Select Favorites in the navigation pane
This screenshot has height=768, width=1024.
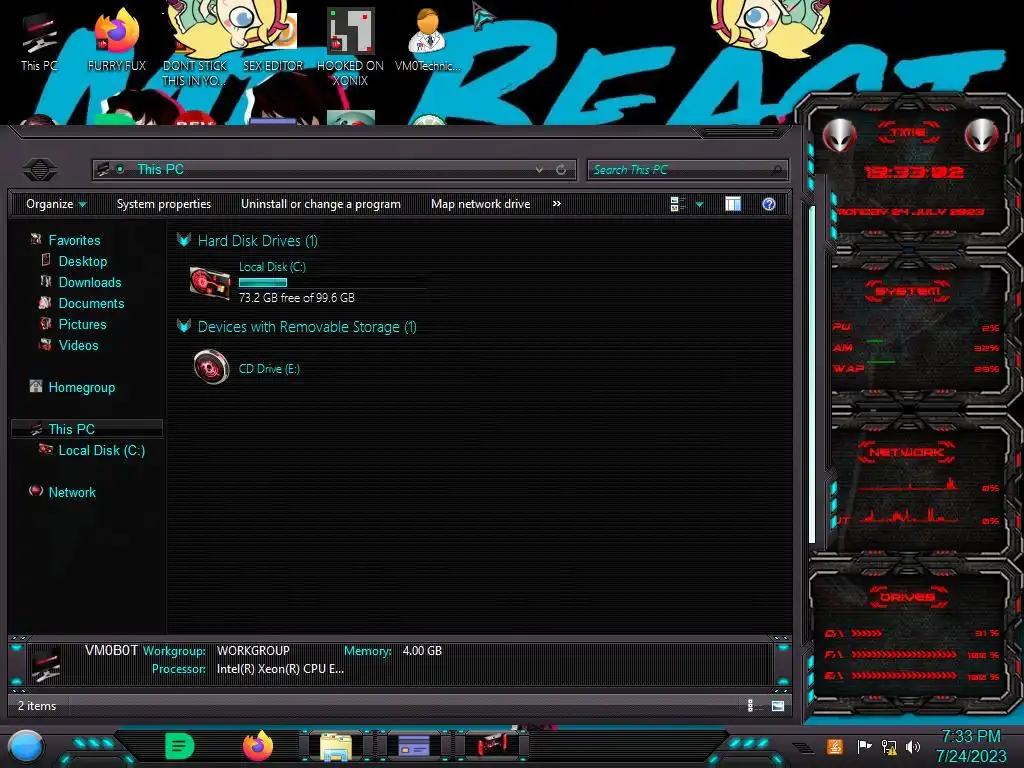click(74, 240)
